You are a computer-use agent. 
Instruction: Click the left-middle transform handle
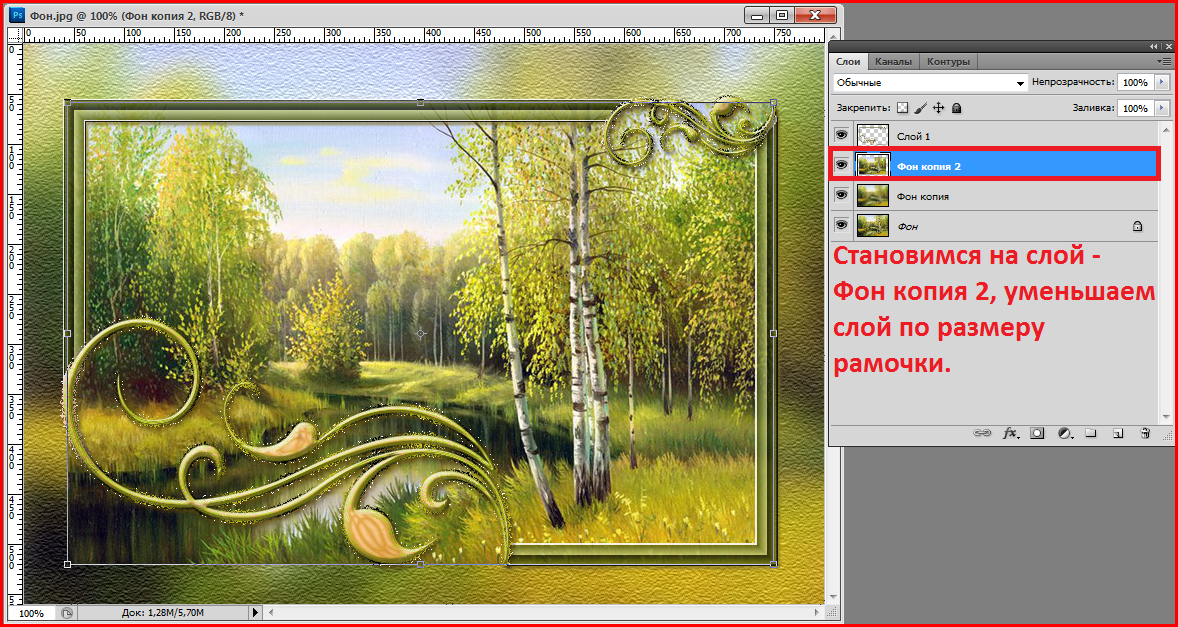[68, 333]
